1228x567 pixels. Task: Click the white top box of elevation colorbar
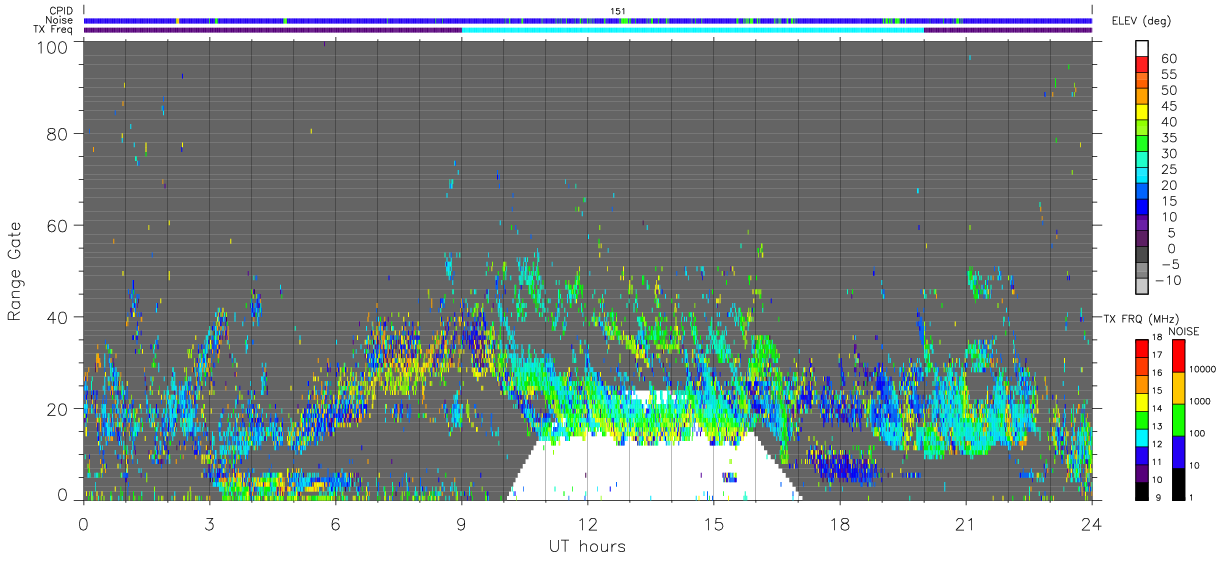(1142, 47)
